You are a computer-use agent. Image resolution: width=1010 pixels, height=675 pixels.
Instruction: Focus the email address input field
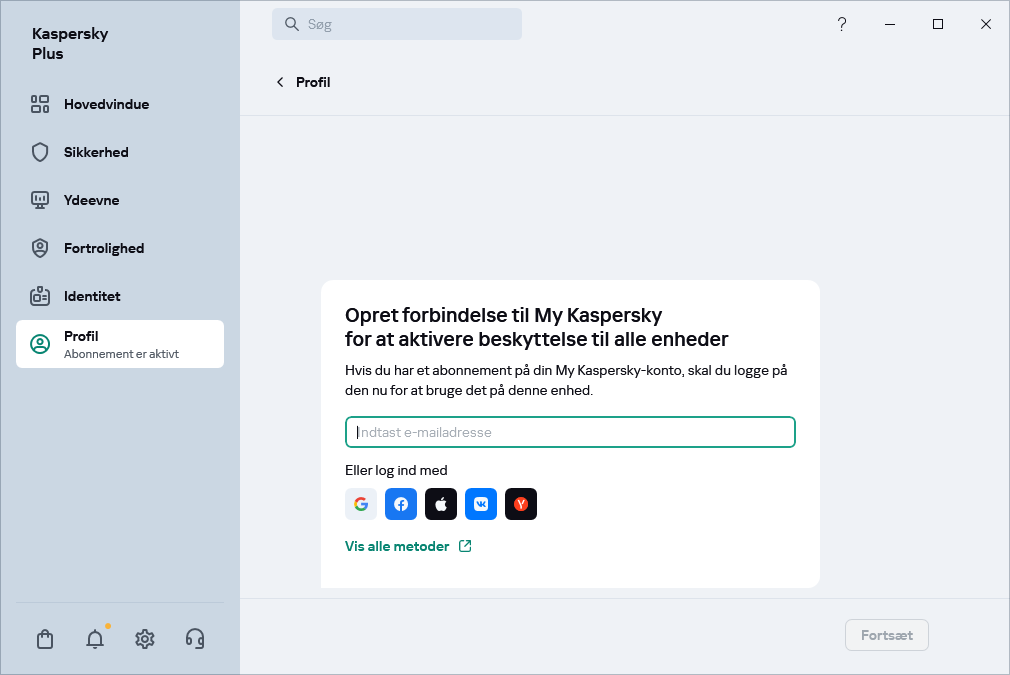pos(570,432)
